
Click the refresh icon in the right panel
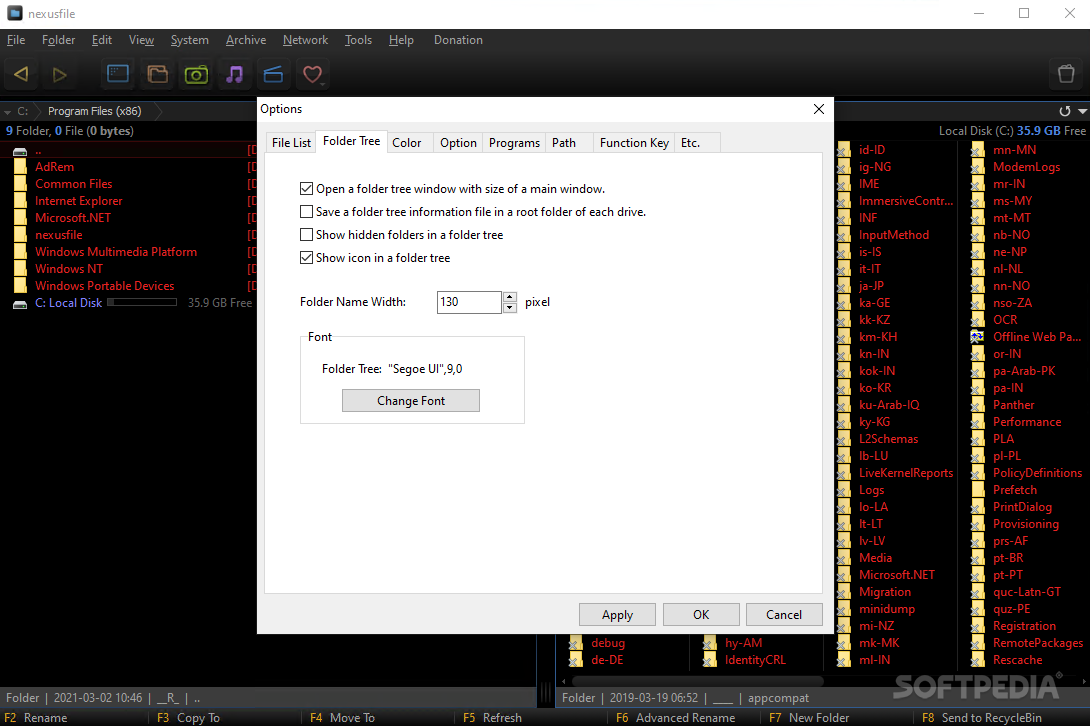(1064, 111)
